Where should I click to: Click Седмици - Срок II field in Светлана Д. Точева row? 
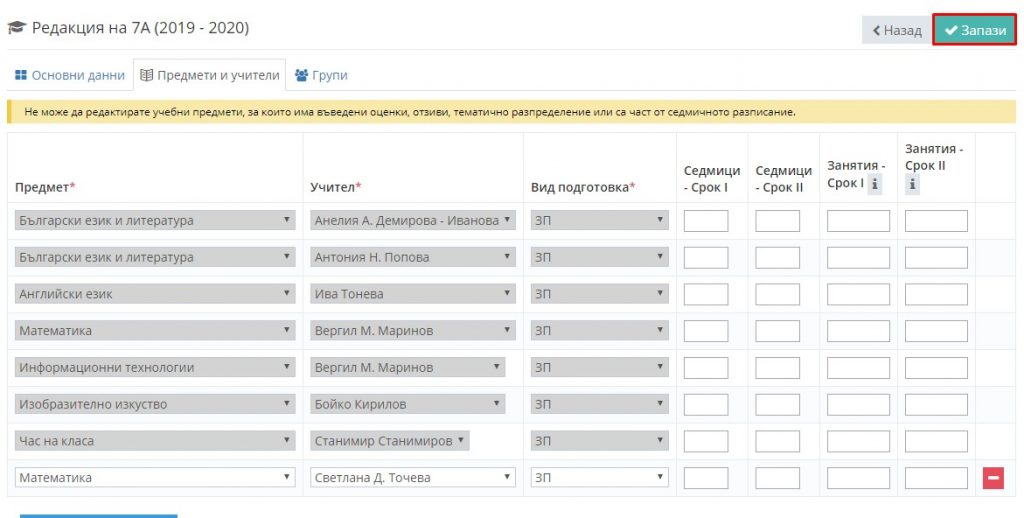click(x=777, y=478)
